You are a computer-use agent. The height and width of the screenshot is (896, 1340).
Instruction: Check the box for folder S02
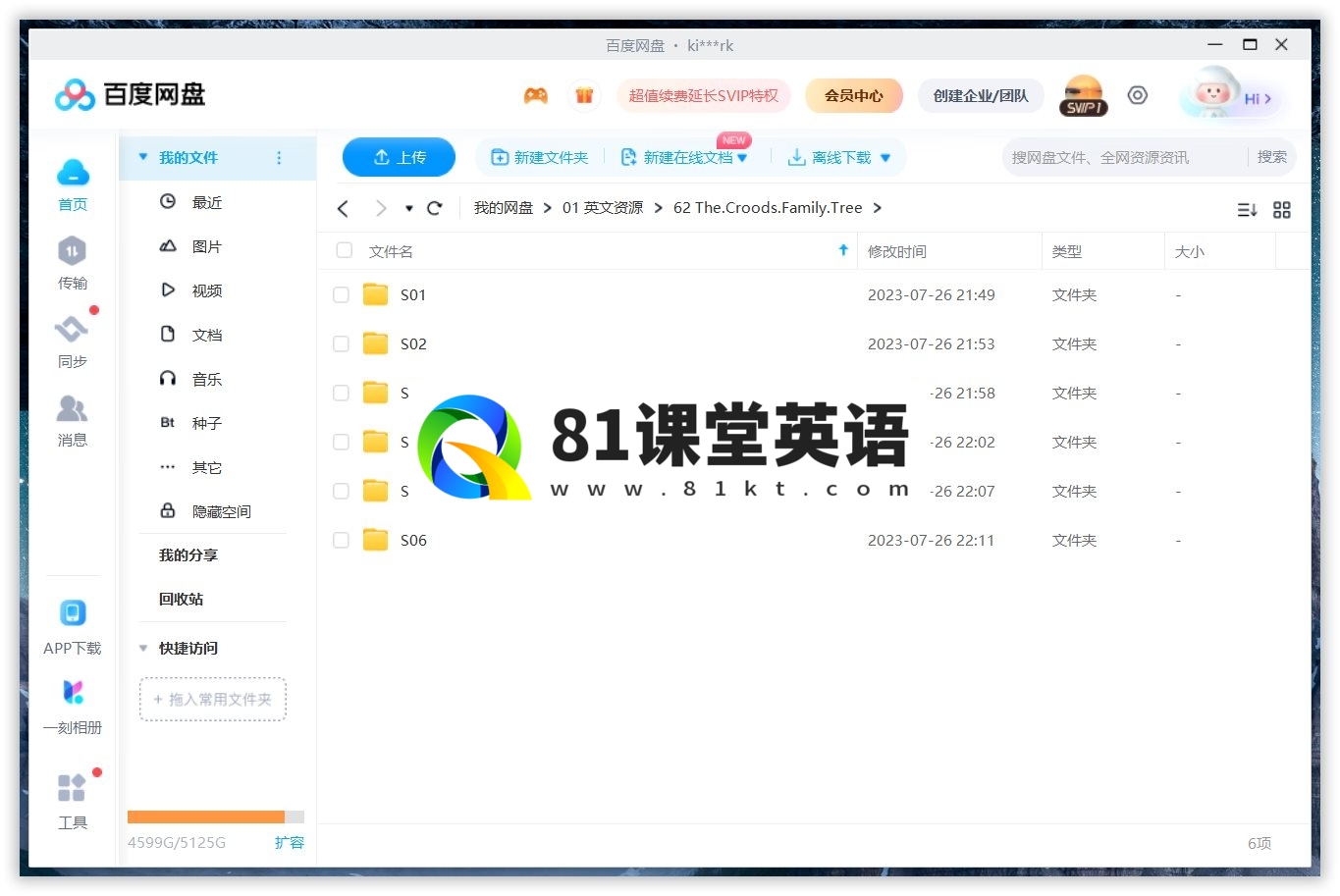click(341, 343)
